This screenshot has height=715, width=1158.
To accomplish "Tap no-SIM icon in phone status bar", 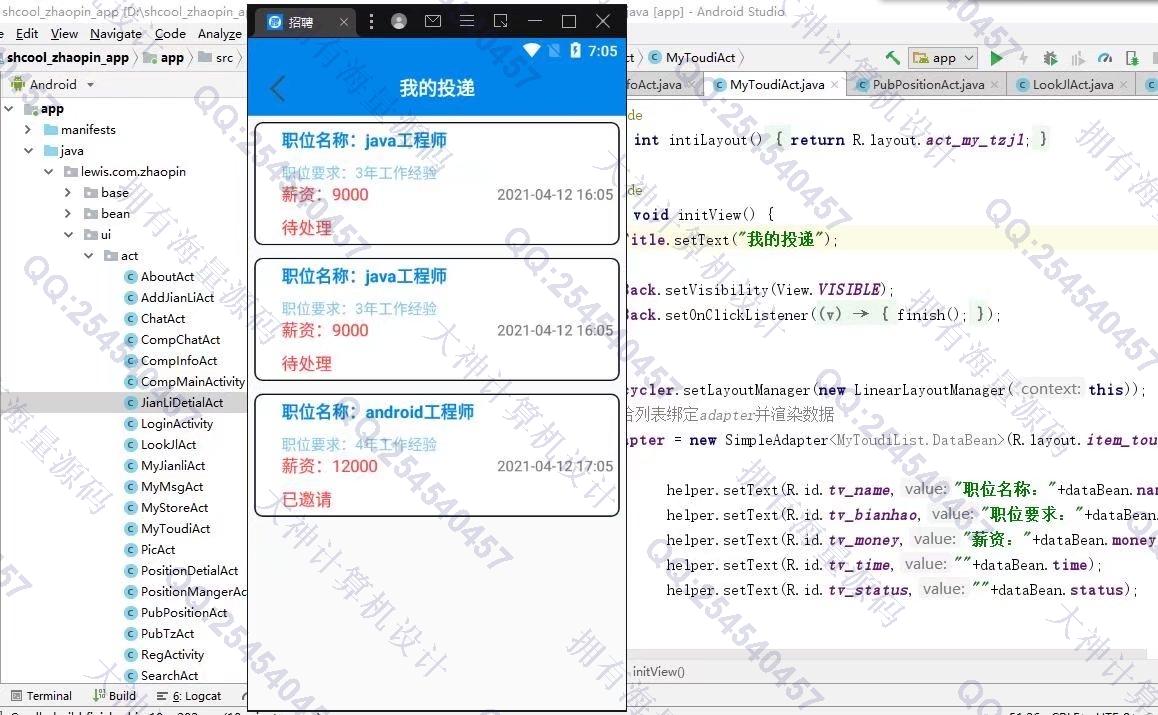I will tap(554, 50).
